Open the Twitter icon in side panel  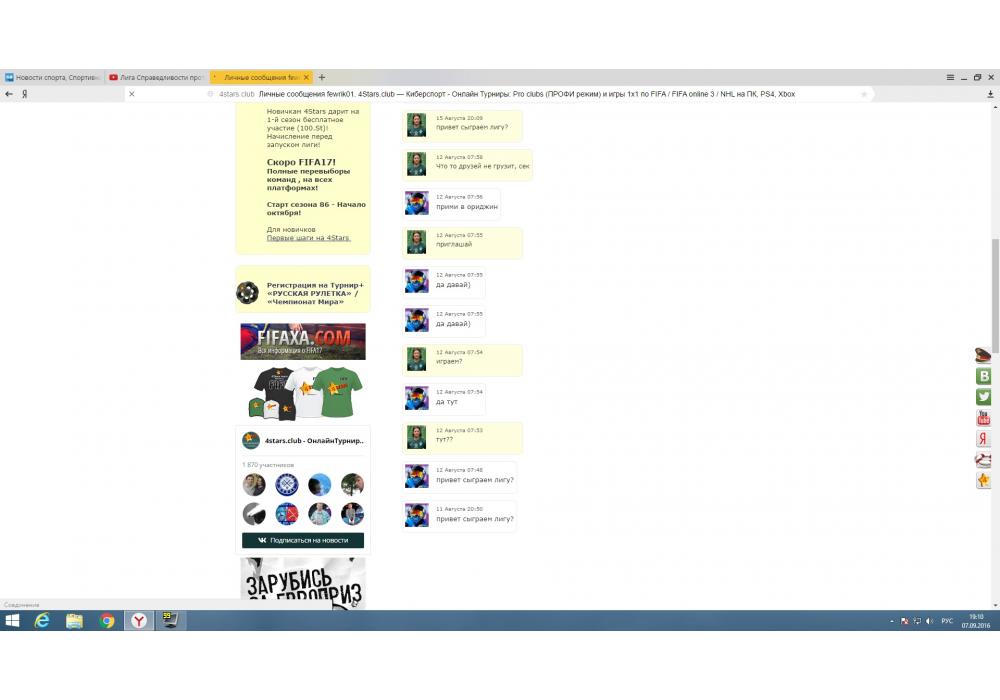[983, 397]
